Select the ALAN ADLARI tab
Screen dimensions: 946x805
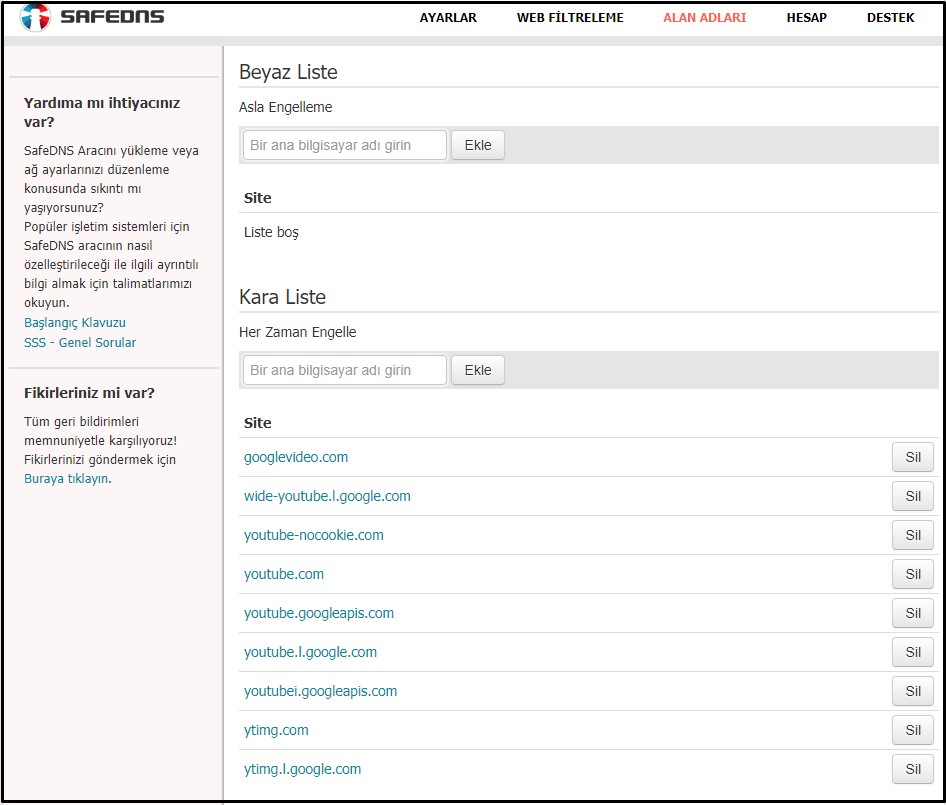[x=704, y=18]
